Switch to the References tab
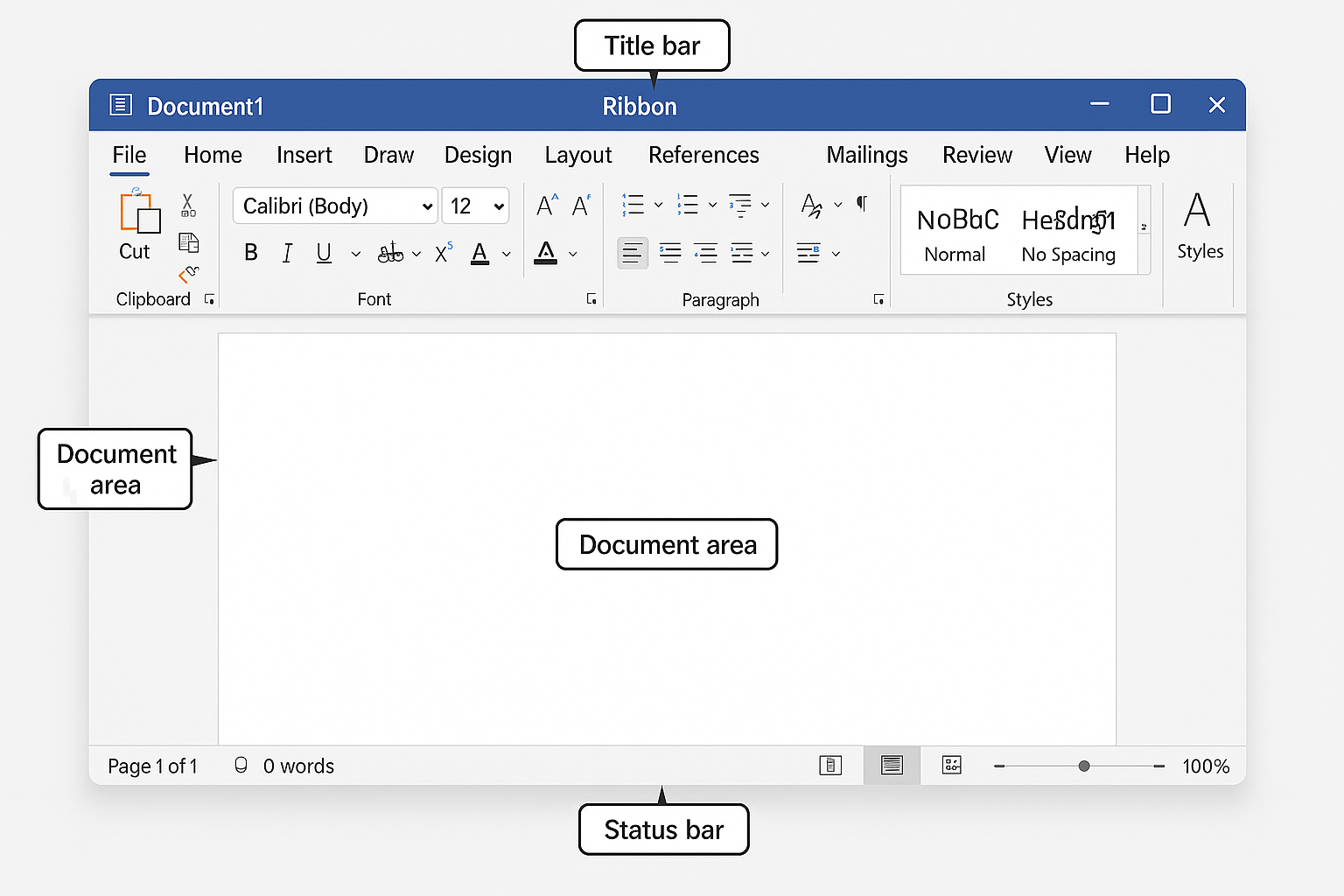Screen dimensions: 1344x896 tap(703, 155)
